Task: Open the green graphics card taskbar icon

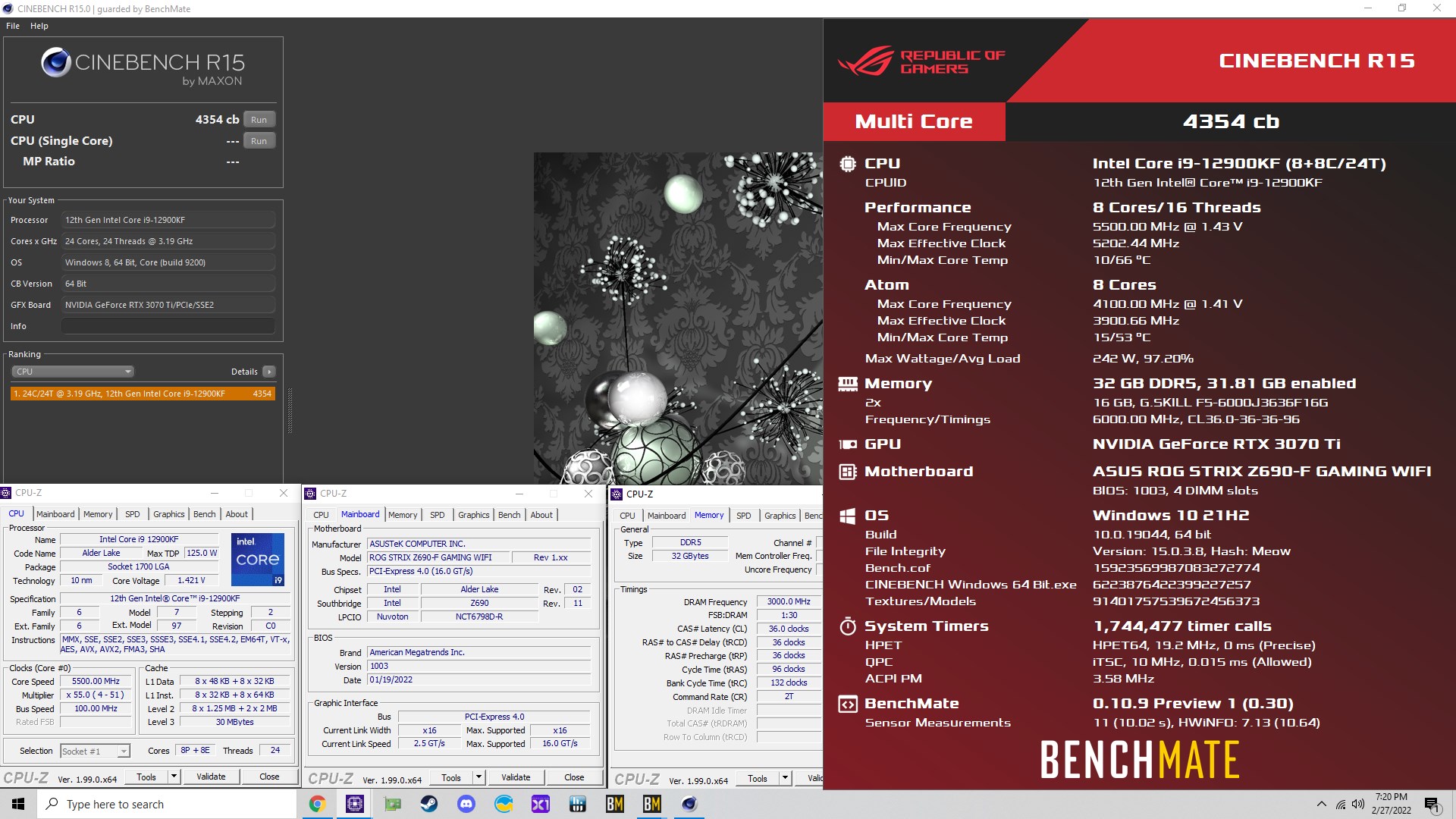Action: pos(392,804)
